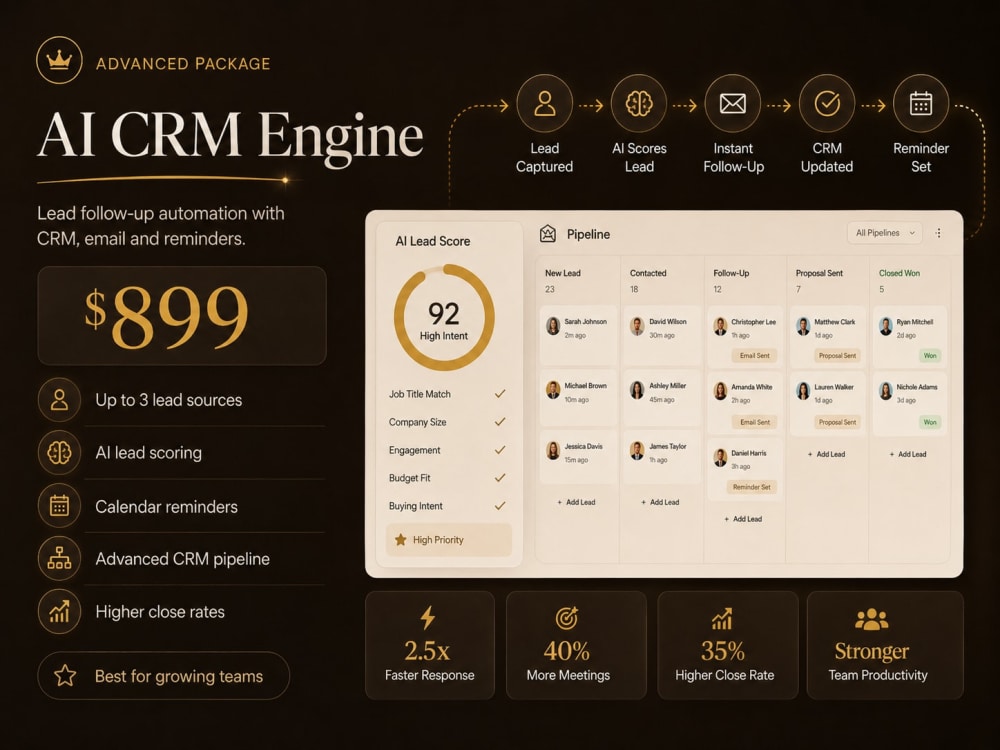Click the Lead Captured person icon
The width and height of the screenshot is (1000, 750).
click(545, 103)
